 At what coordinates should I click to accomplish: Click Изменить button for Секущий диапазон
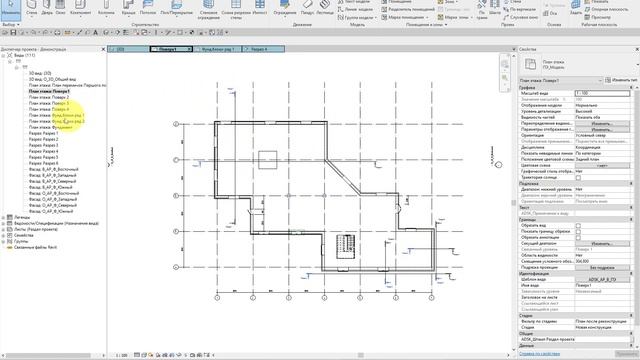click(x=602, y=243)
